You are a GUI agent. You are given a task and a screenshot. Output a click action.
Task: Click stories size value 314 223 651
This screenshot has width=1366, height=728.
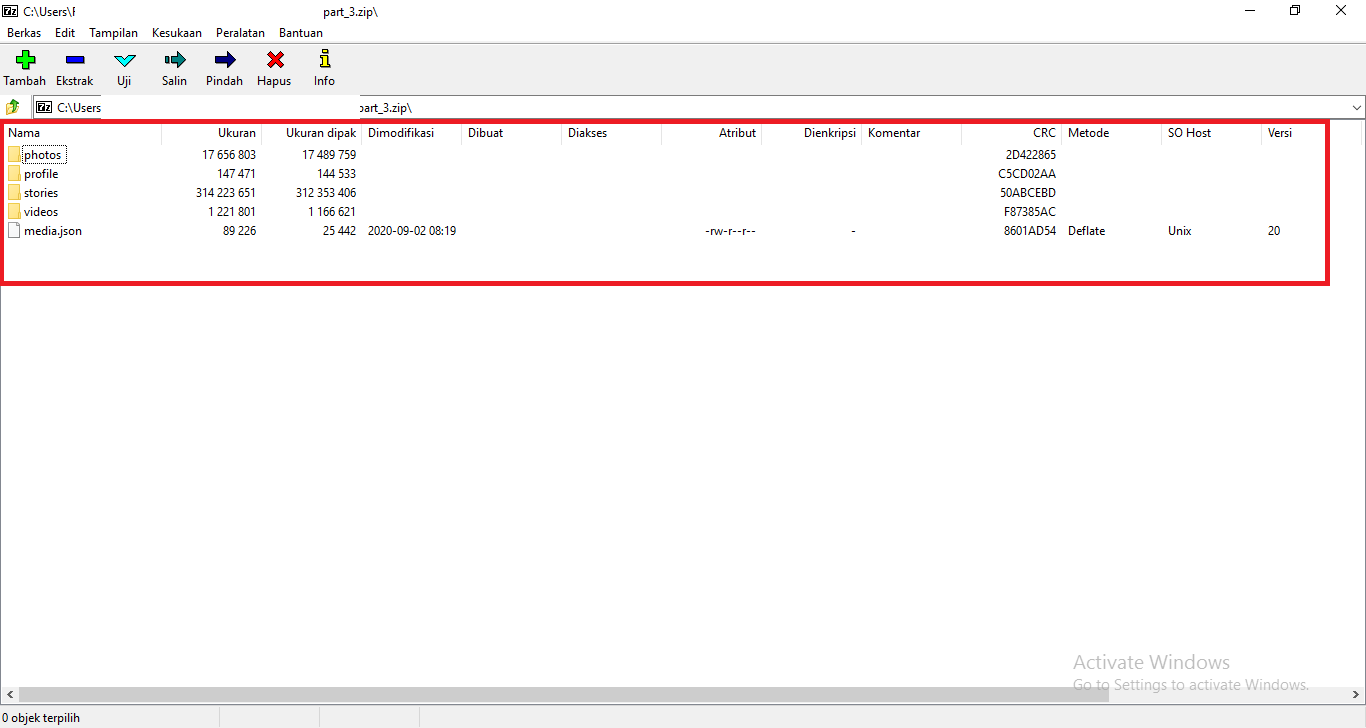pyautogui.click(x=226, y=193)
